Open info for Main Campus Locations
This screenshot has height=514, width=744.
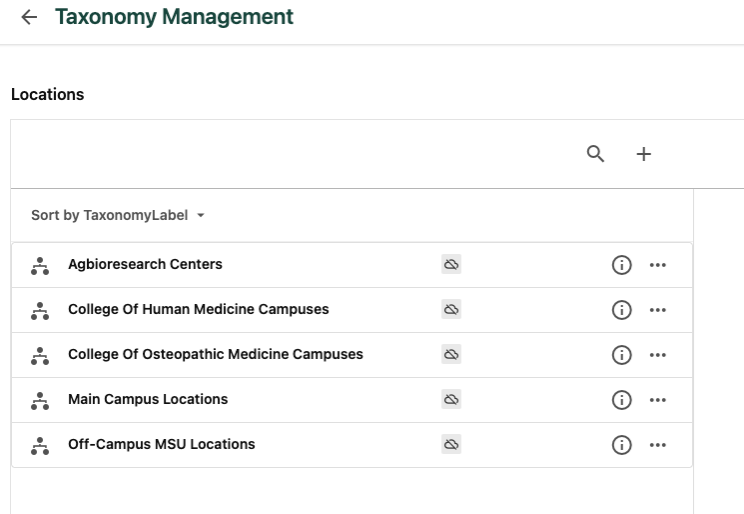tap(621, 400)
